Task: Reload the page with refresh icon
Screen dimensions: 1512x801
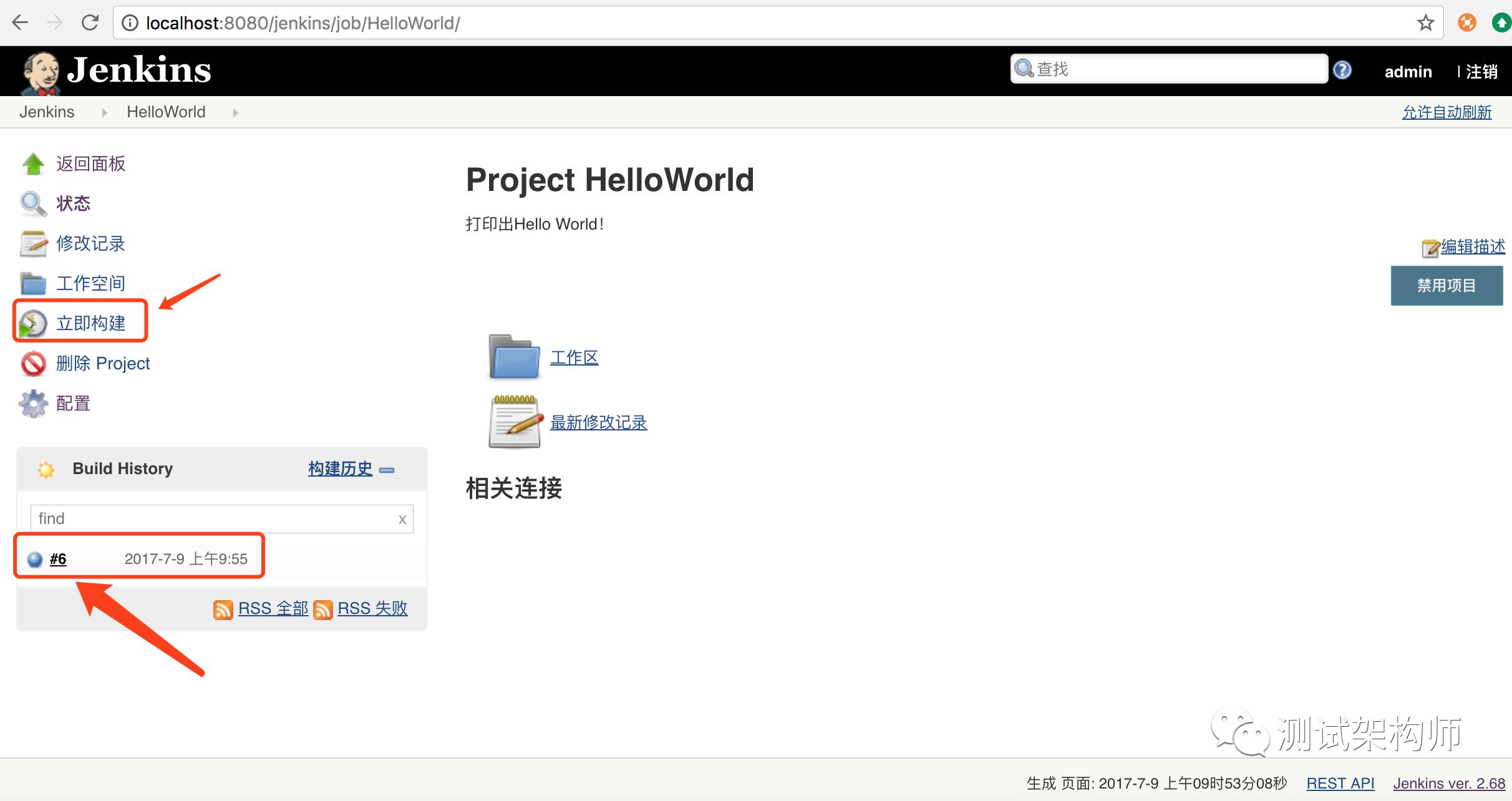Action: tap(90, 23)
